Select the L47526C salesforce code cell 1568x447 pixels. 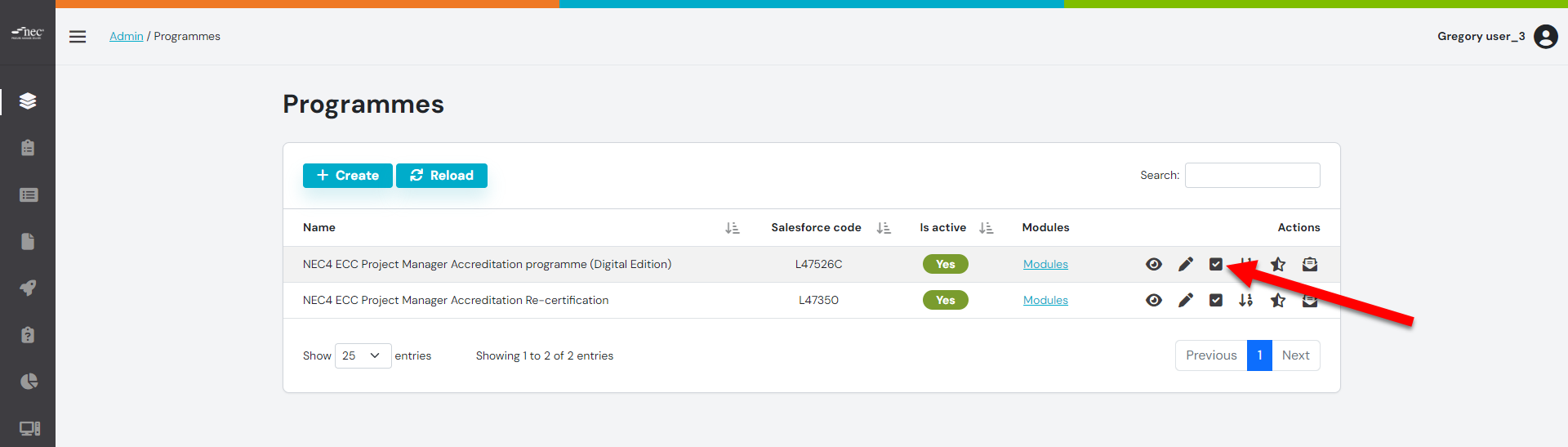[818, 264]
